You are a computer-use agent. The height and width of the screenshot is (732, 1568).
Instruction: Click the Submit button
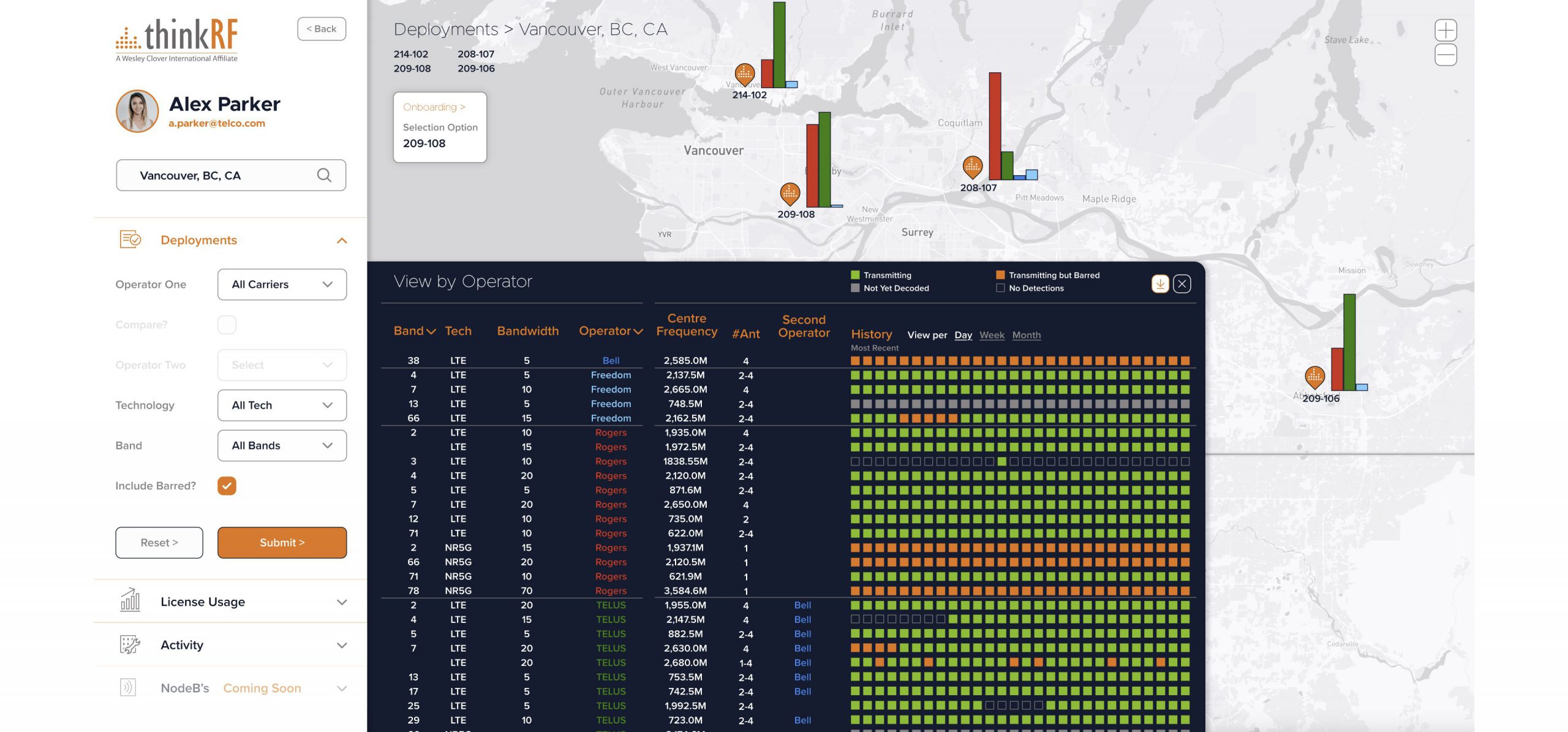pyautogui.click(x=282, y=543)
